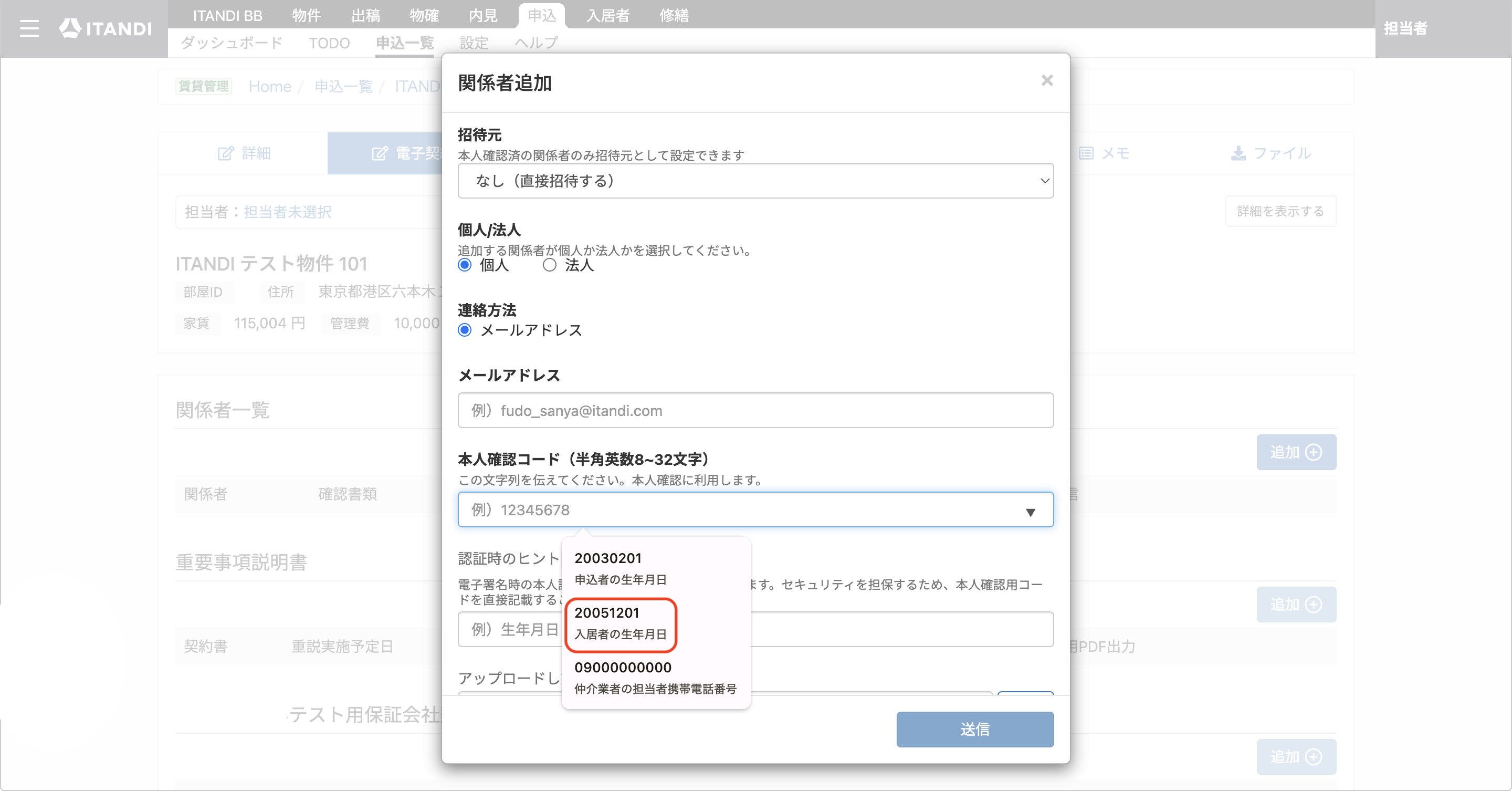Open the 招待元 dropdown
The width and height of the screenshot is (1512, 791).
[755, 181]
